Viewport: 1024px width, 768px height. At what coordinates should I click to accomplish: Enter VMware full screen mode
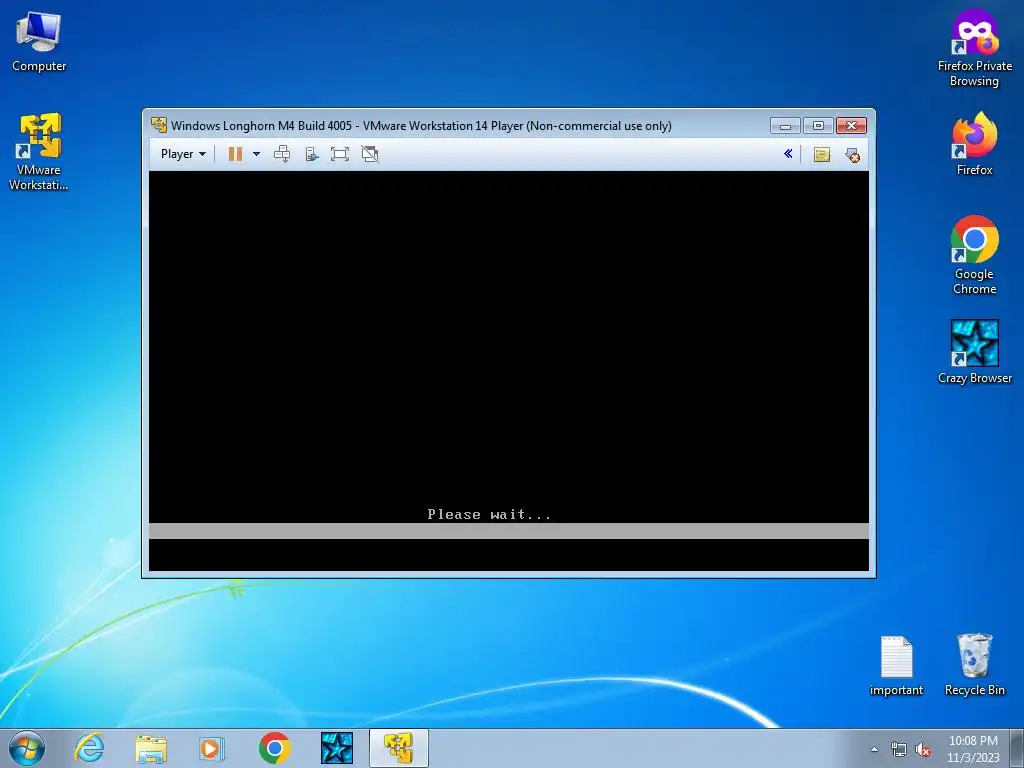coord(340,154)
